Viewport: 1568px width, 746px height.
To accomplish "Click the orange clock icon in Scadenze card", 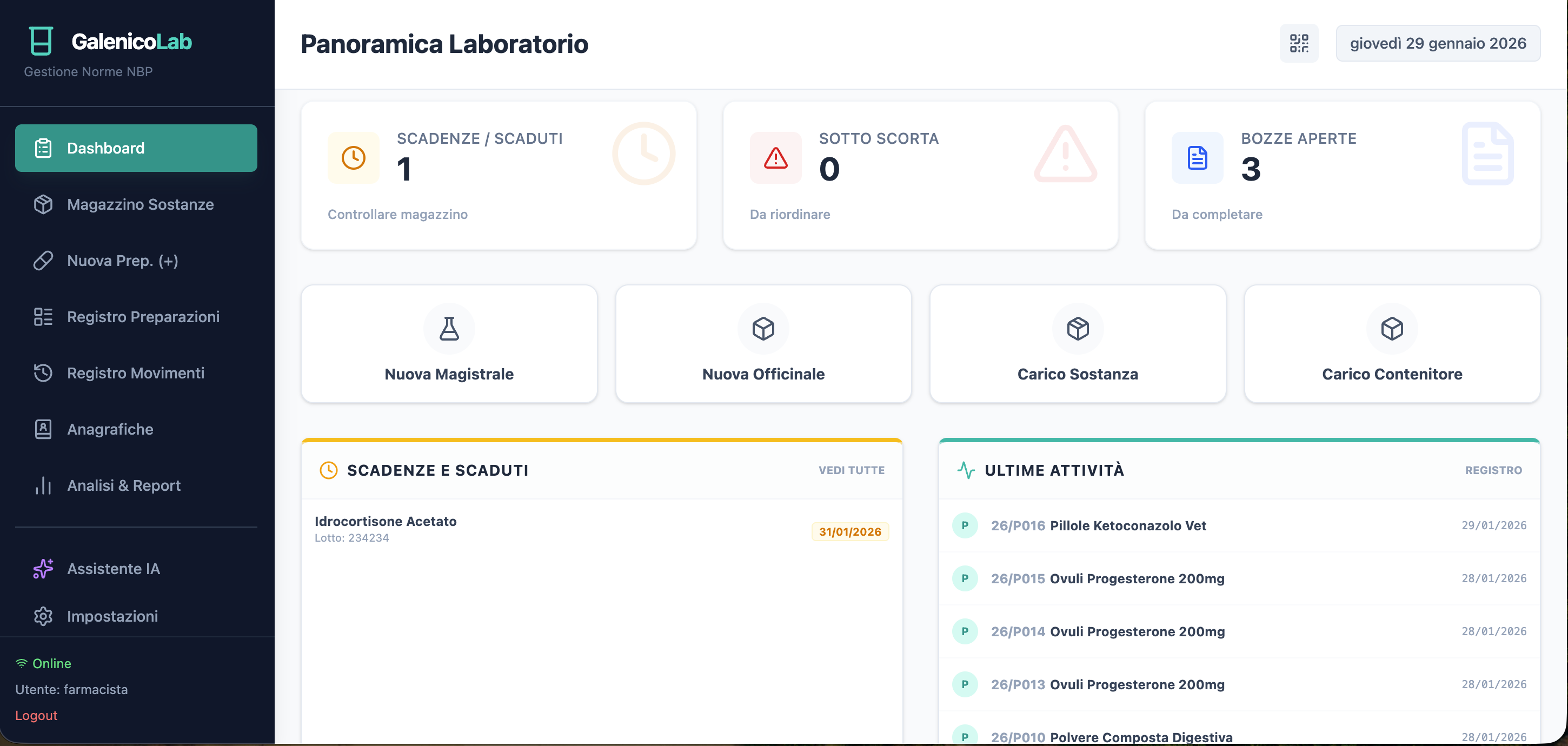I will [353, 158].
